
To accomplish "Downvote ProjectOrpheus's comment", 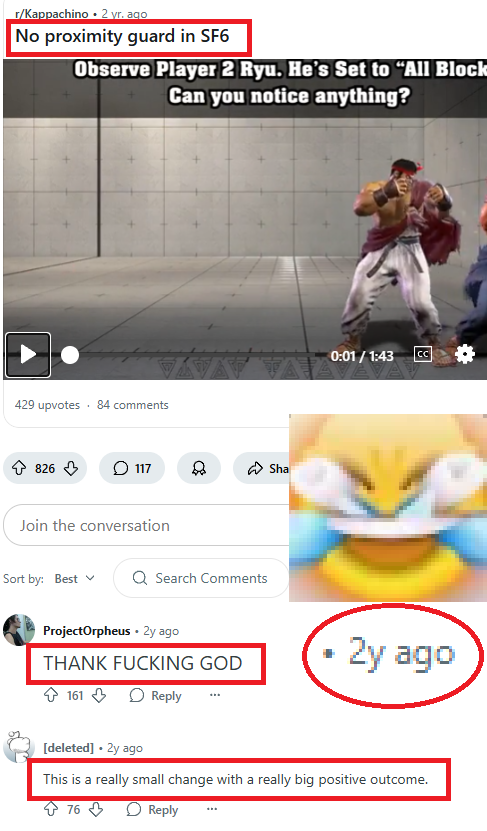I will [99, 695].
